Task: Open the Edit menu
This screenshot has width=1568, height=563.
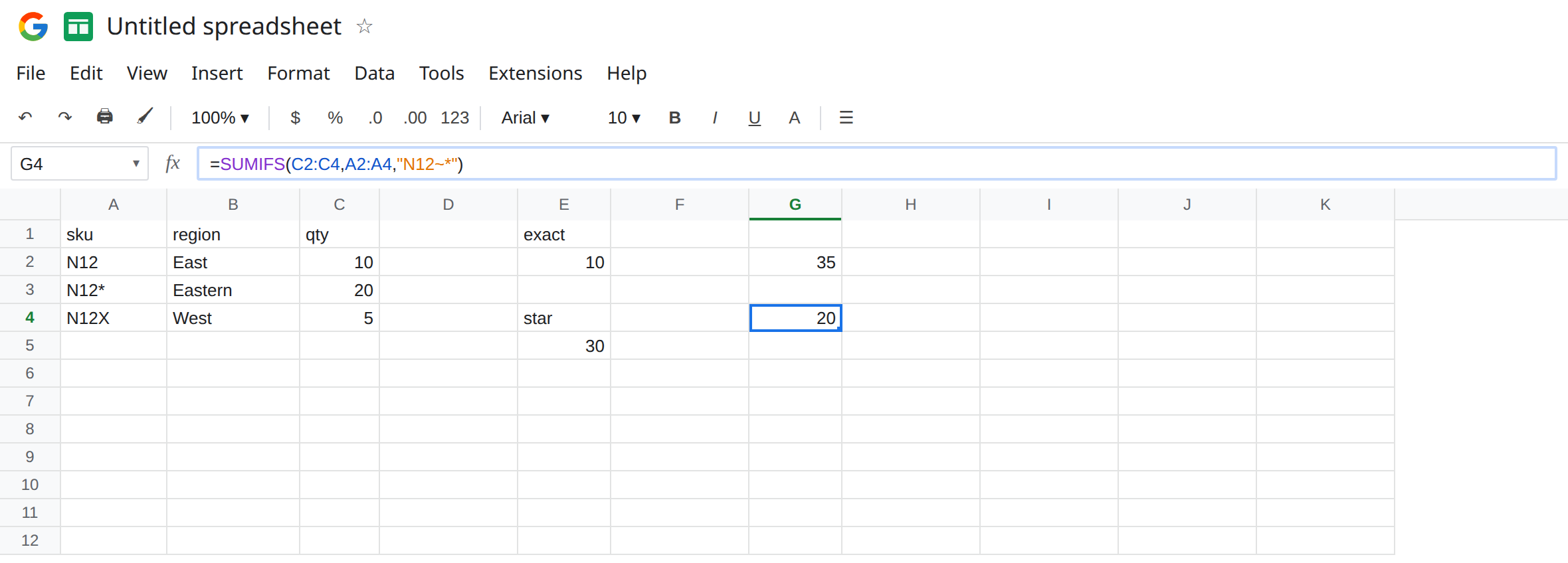Action: point(86,73)
